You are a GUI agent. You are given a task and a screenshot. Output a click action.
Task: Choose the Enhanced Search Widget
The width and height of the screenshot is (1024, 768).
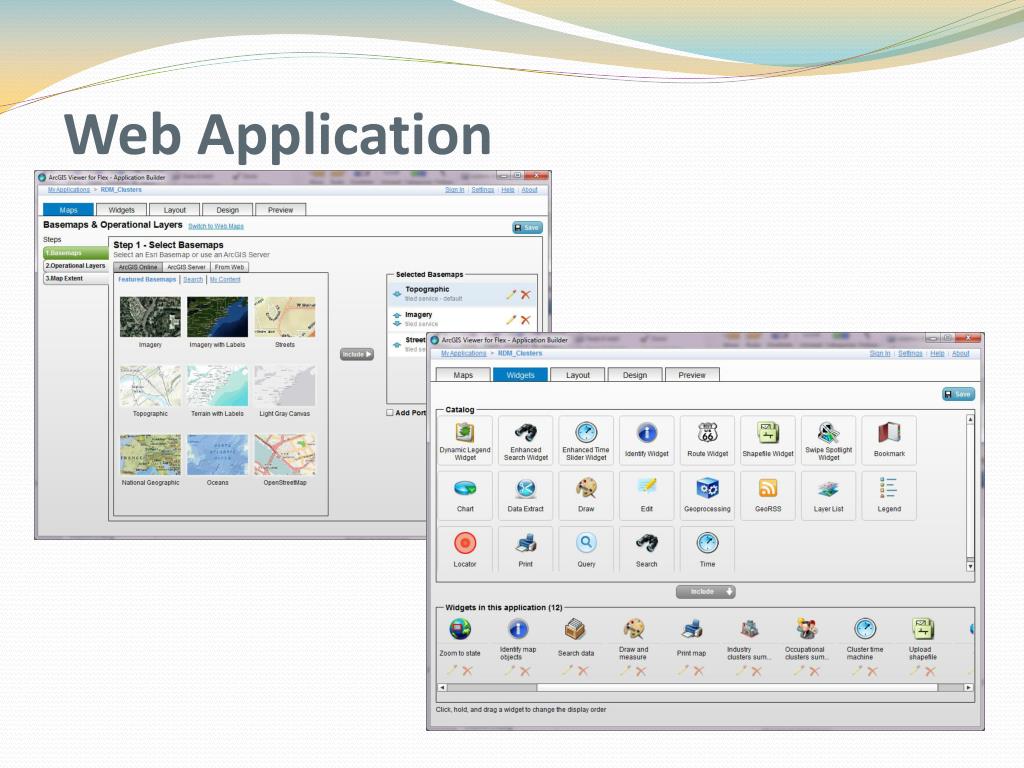tap(526, 441)
